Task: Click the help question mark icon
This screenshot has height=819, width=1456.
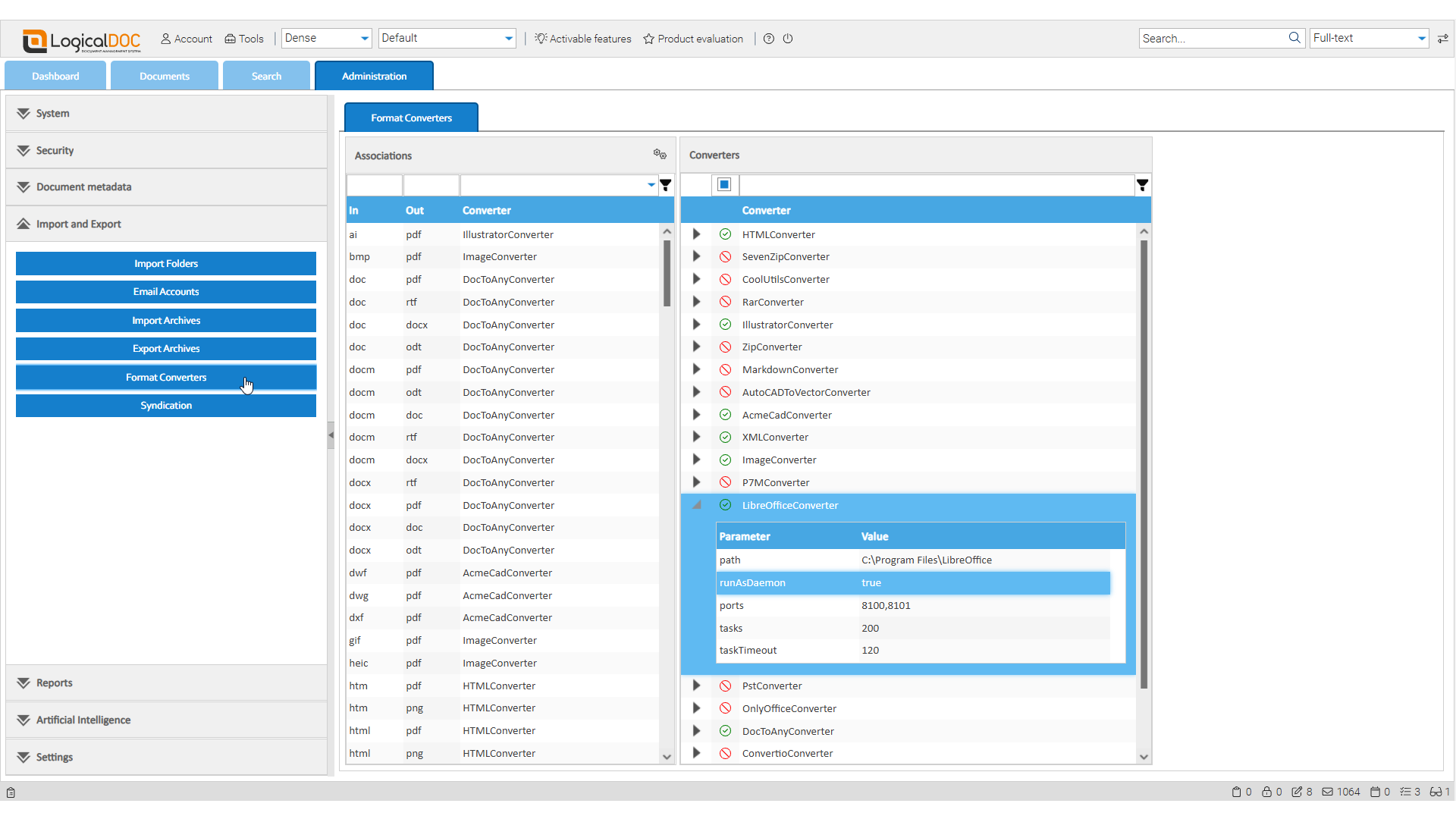Action: pyautogui.click(x=769, y=39)
